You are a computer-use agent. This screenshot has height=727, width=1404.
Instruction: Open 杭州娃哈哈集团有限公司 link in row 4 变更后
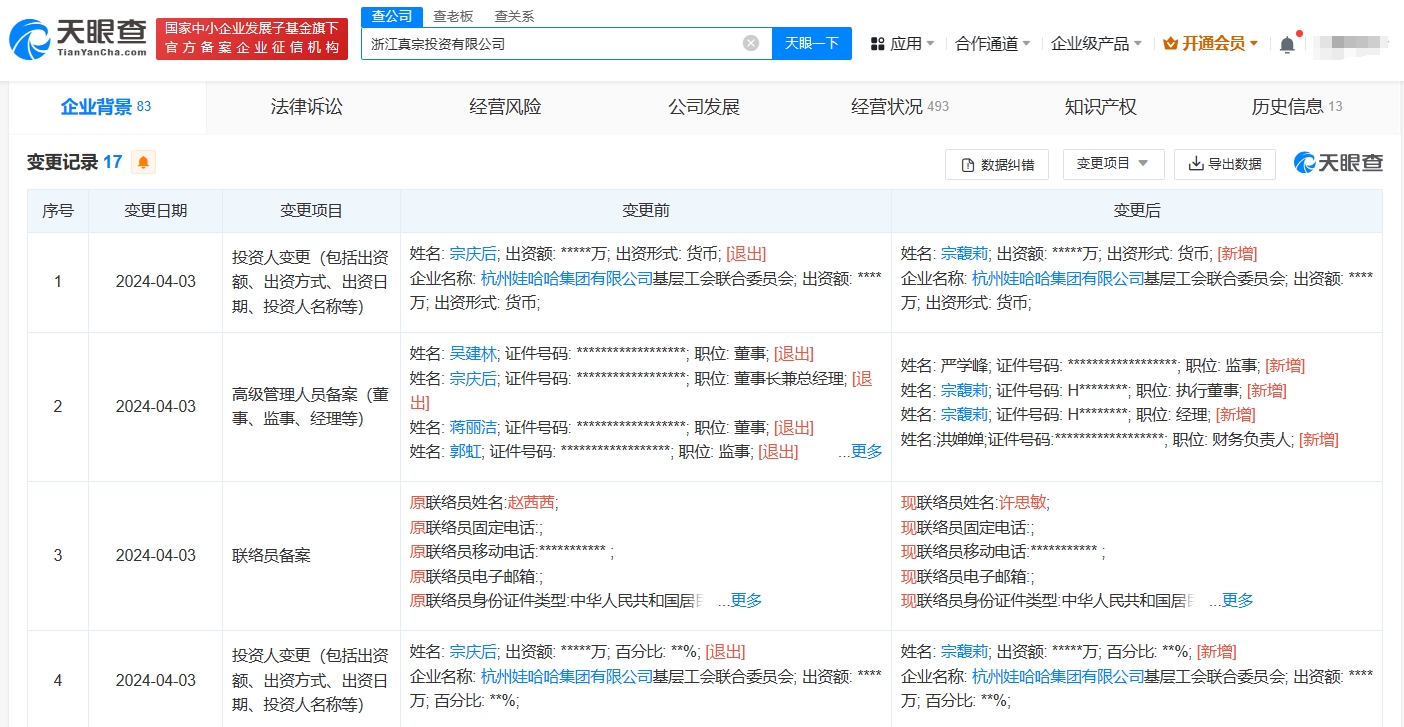(x=1058, y=676)
